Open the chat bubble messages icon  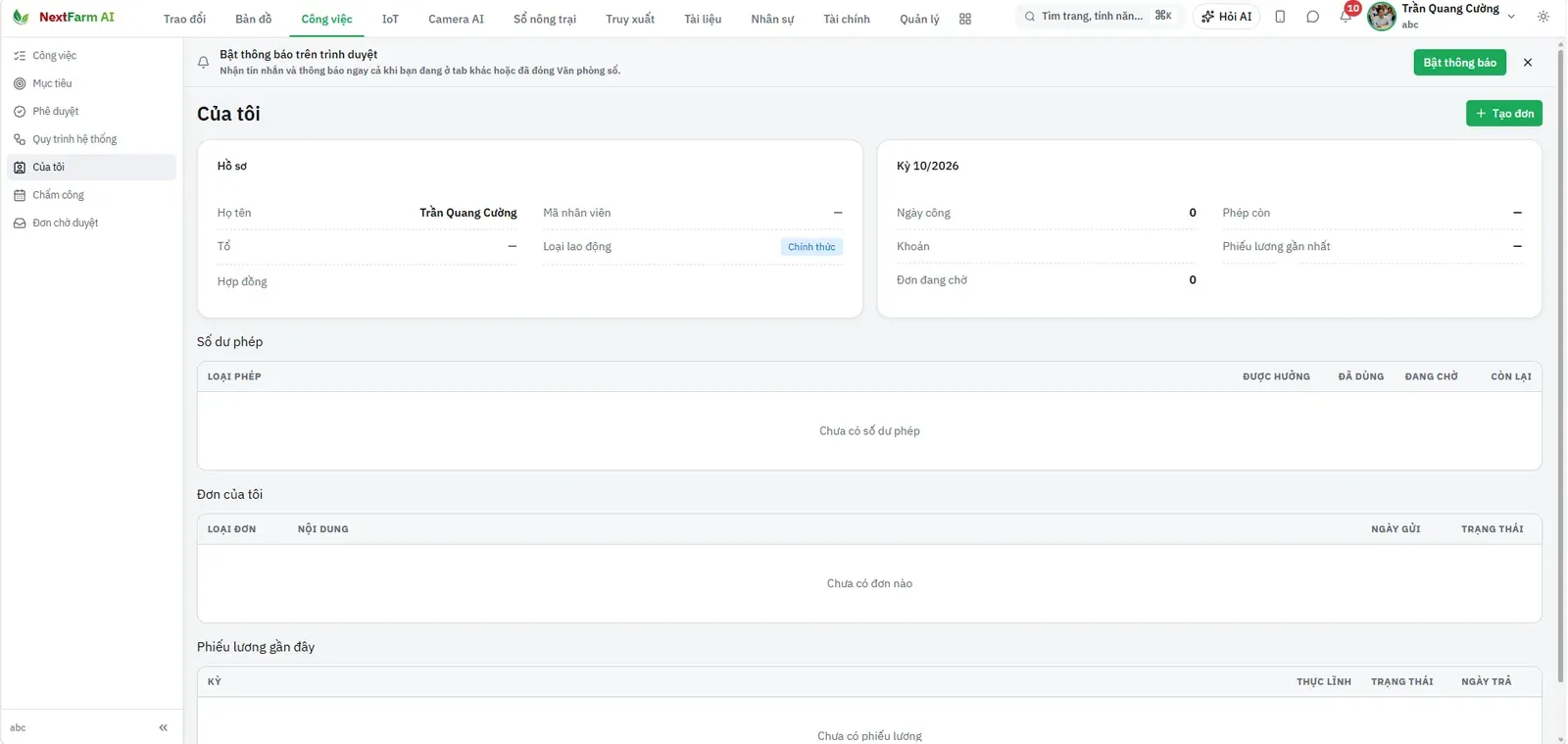(1312, 17)
